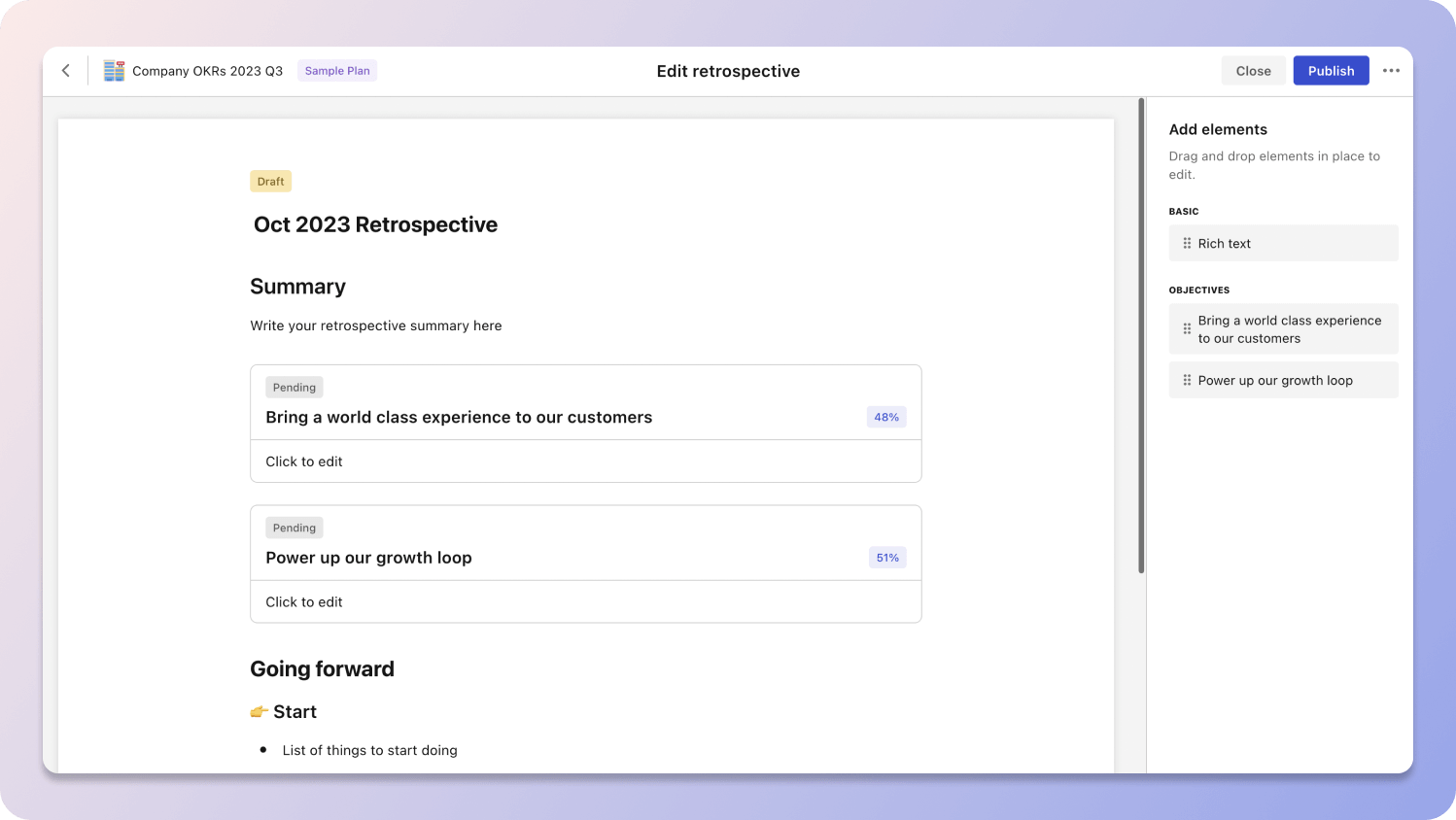Viewport: 1456px width, 820px height.
Task: Grab the Rich text drag handle
Action: pyautogui.click(x=1186, y=244)
